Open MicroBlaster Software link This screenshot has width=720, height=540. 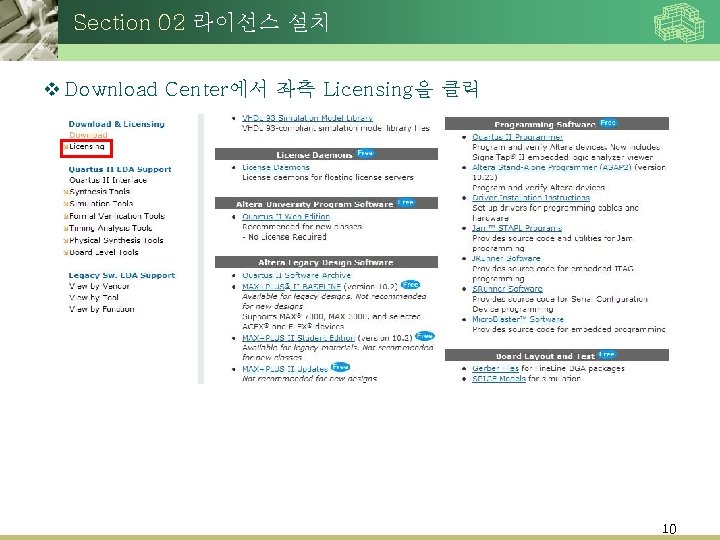click(x=518, y=319)
